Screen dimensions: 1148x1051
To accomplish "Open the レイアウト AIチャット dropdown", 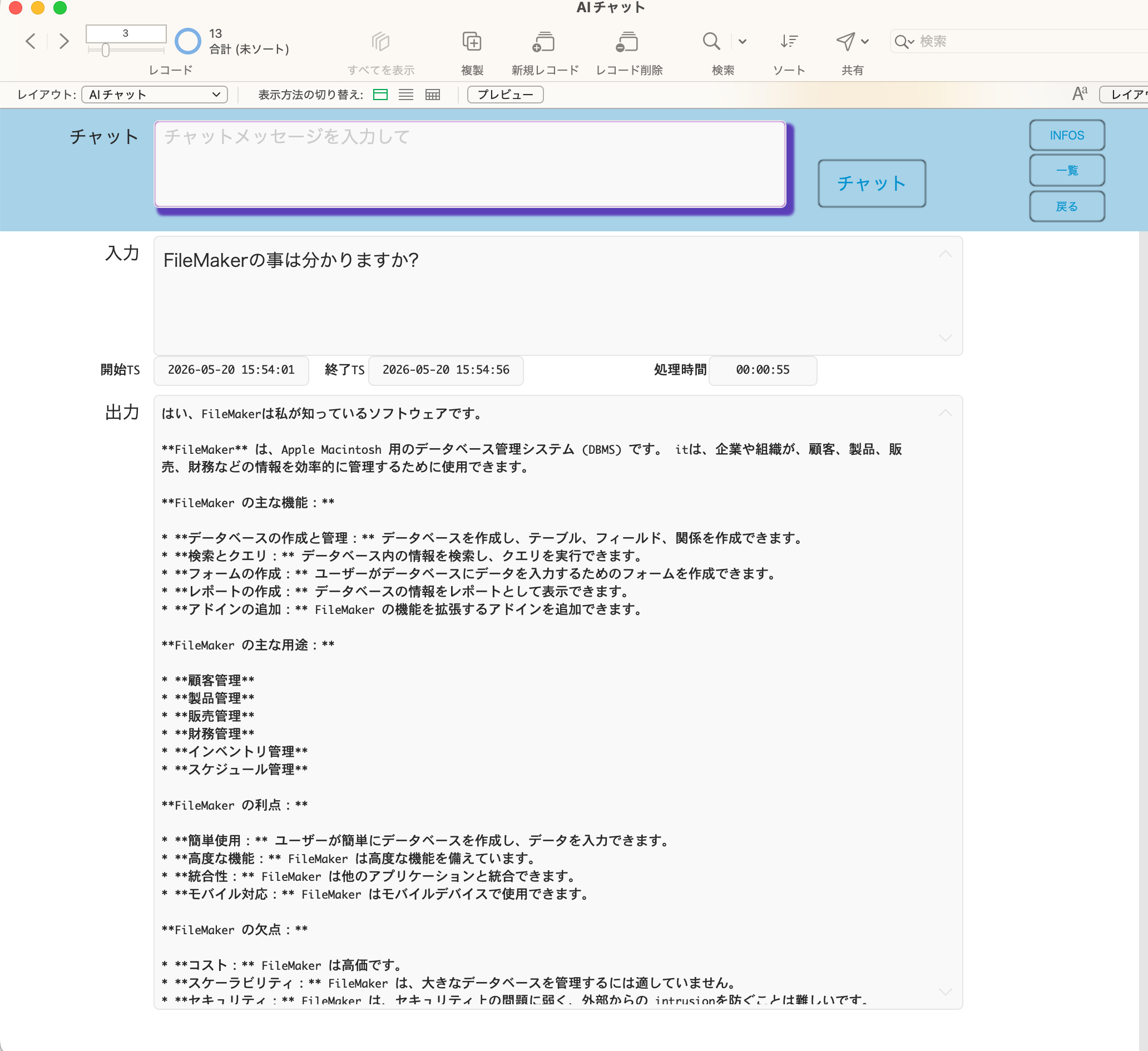I will pyautogui.click(x=154, y=95).
